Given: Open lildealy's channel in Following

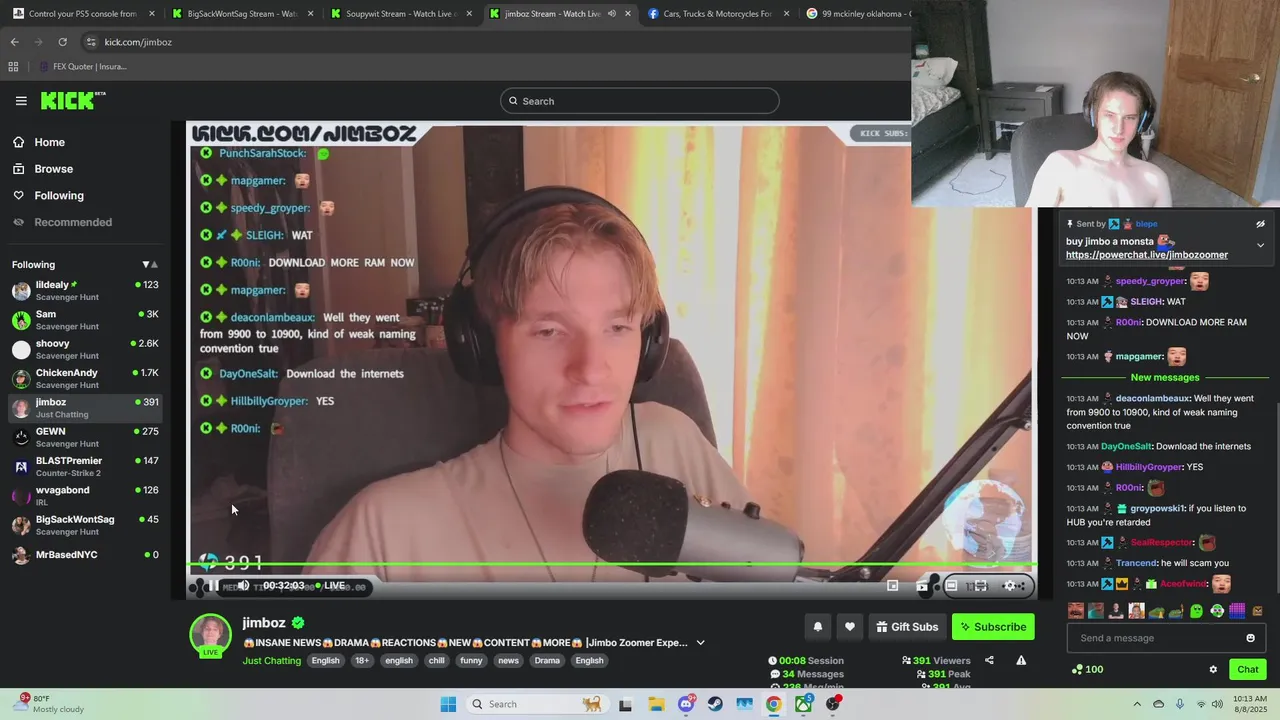Looking at the screenshot, I should [85, 291].
